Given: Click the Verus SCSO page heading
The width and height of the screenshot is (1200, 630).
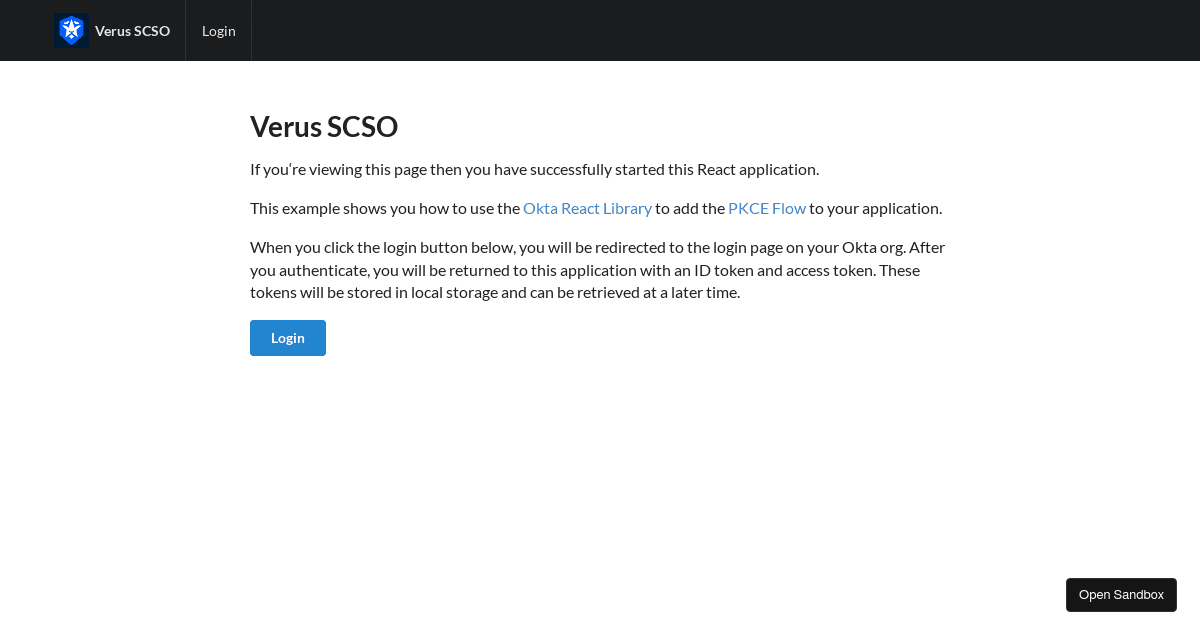Looking at the screenshot, I should point(324,126).
